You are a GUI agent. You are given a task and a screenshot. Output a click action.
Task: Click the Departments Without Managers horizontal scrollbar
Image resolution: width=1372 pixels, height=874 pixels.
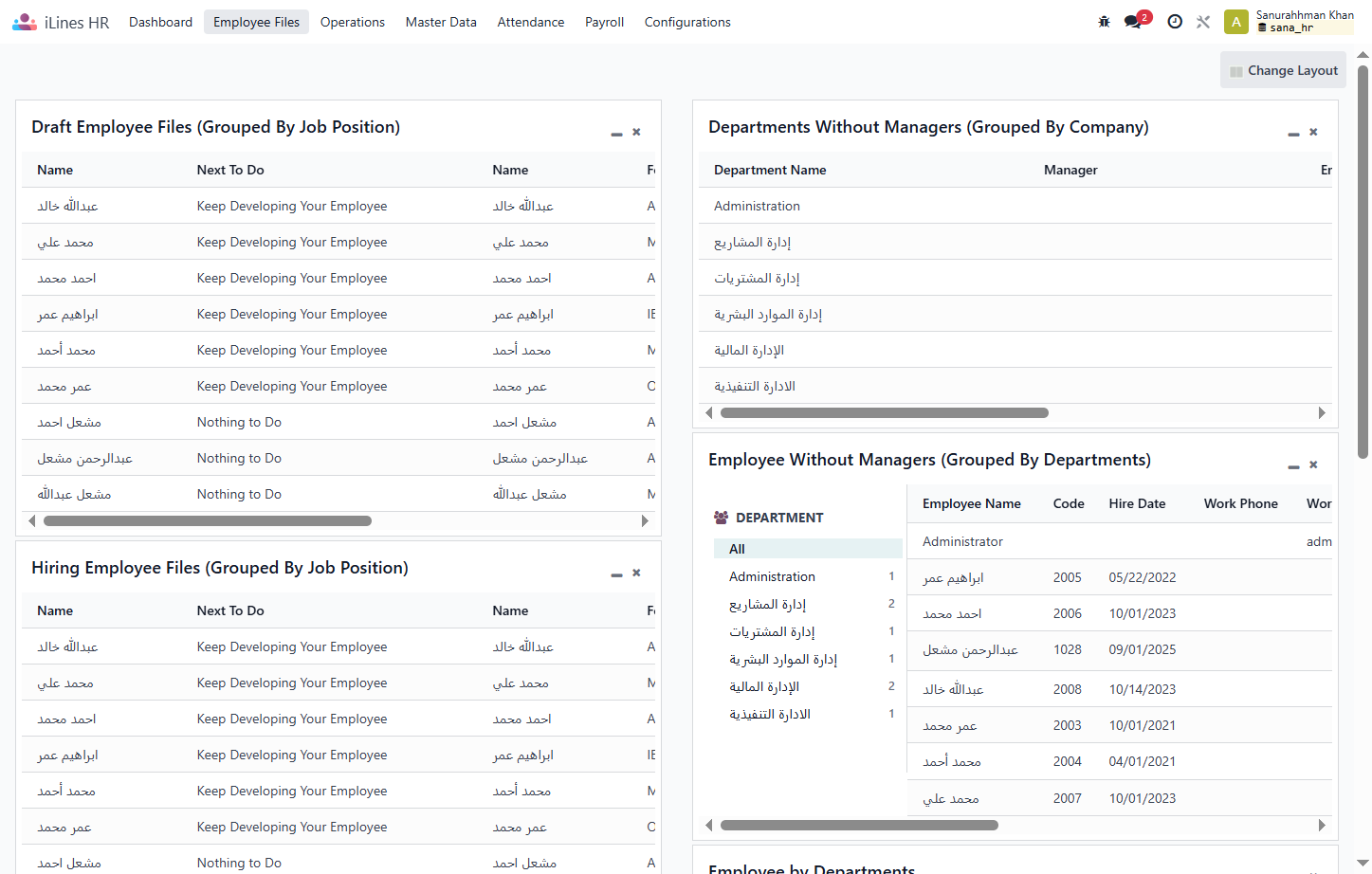click(885, 412)
